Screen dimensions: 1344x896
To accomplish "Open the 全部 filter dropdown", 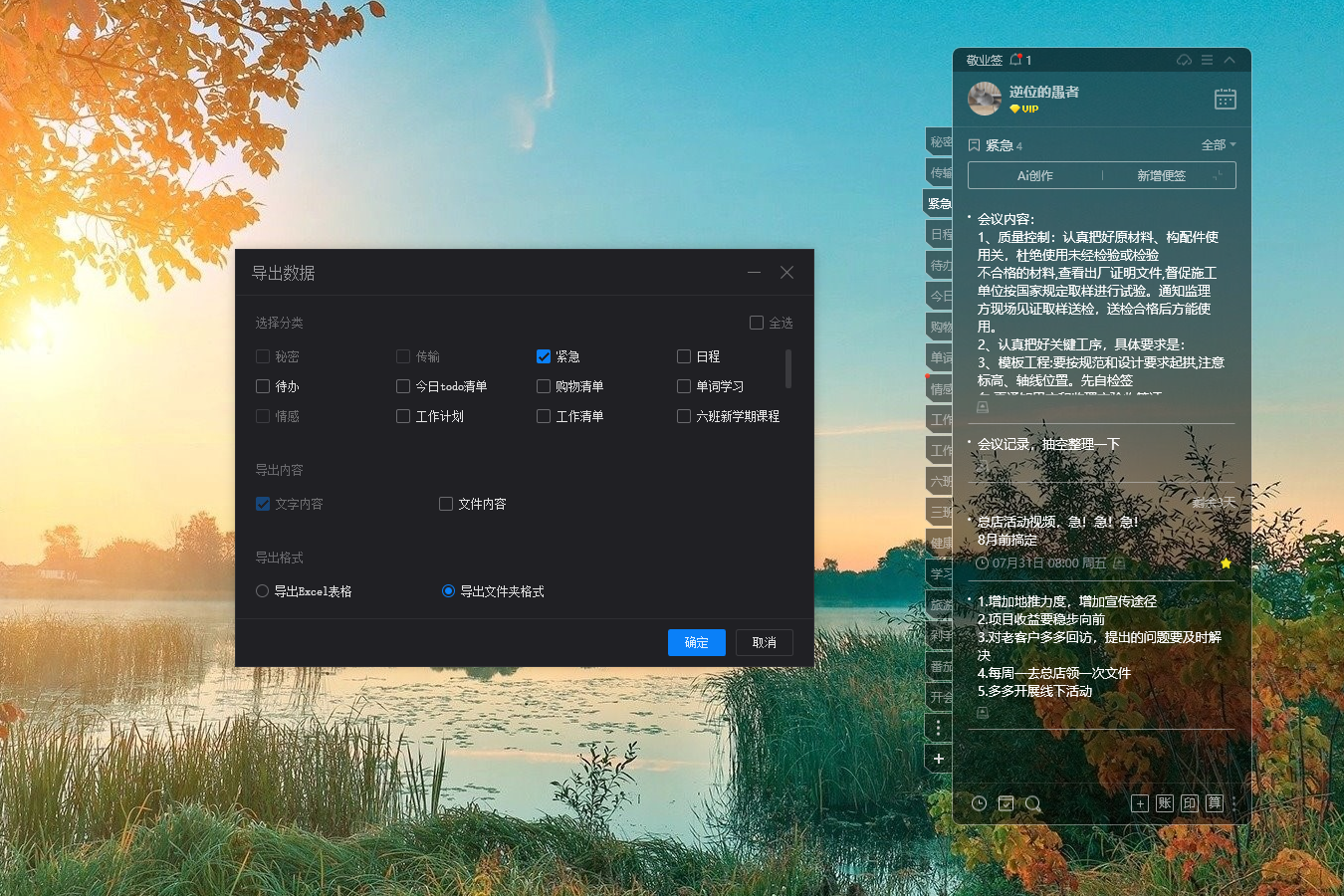I will pyautogui.click(x=1219, y=145).
